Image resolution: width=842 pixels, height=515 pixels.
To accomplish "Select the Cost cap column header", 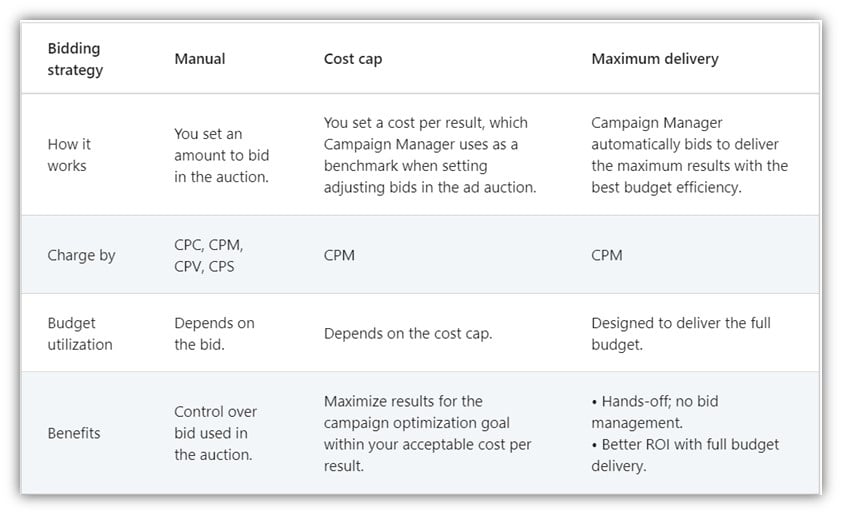I will coord(353,59).
